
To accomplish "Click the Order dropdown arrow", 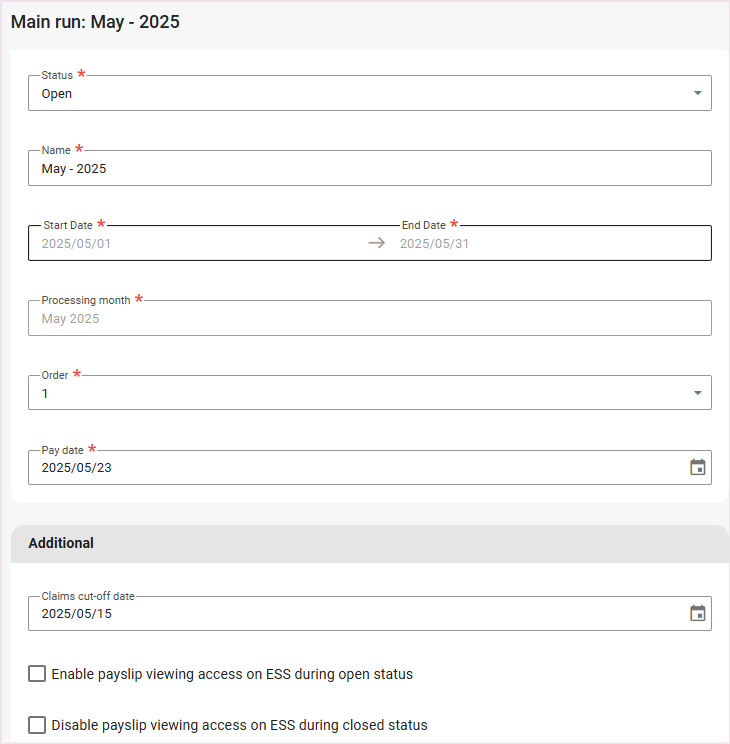I will click(697, 393).
